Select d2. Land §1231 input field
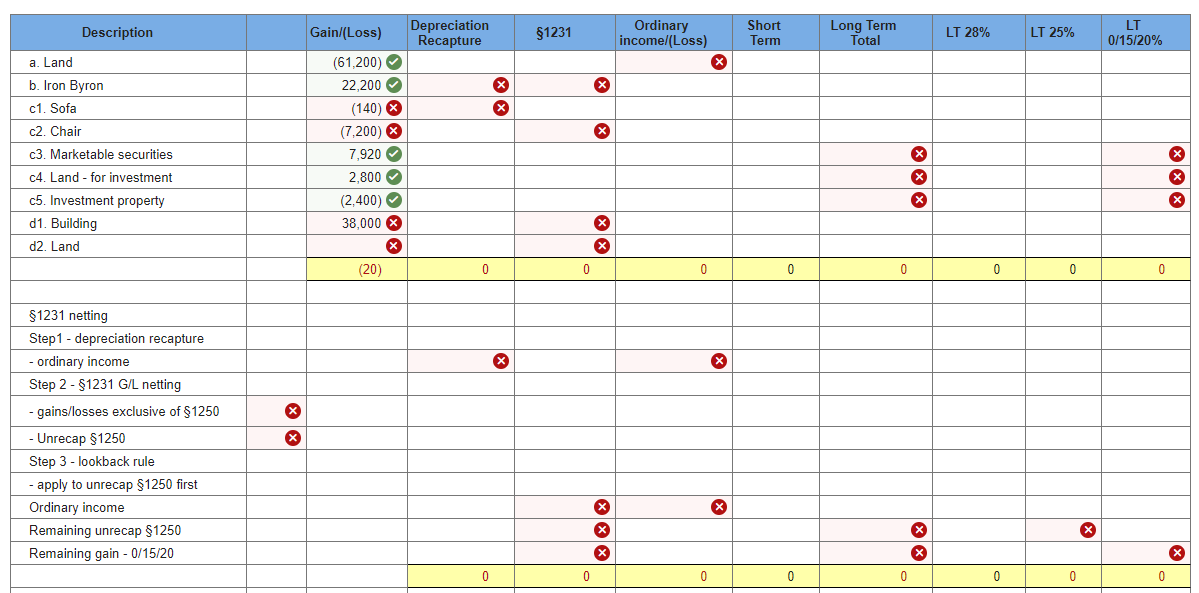This screenshot has width=1199, height=593. [565, 246]
